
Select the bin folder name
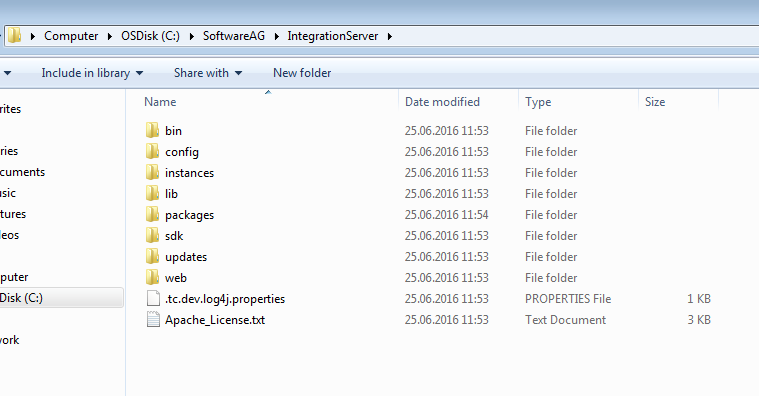click(173, 131)
